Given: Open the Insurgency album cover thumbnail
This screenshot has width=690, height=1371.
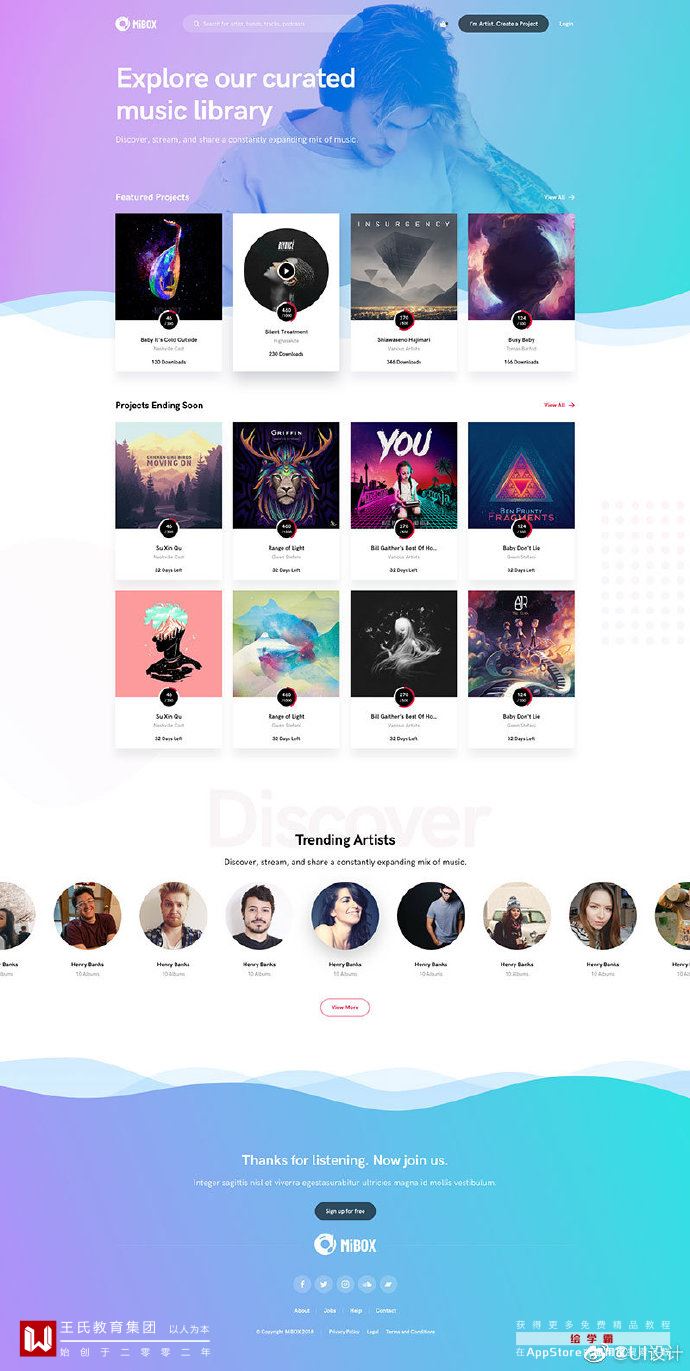Looking at the screenshot, I should [404, 267].
